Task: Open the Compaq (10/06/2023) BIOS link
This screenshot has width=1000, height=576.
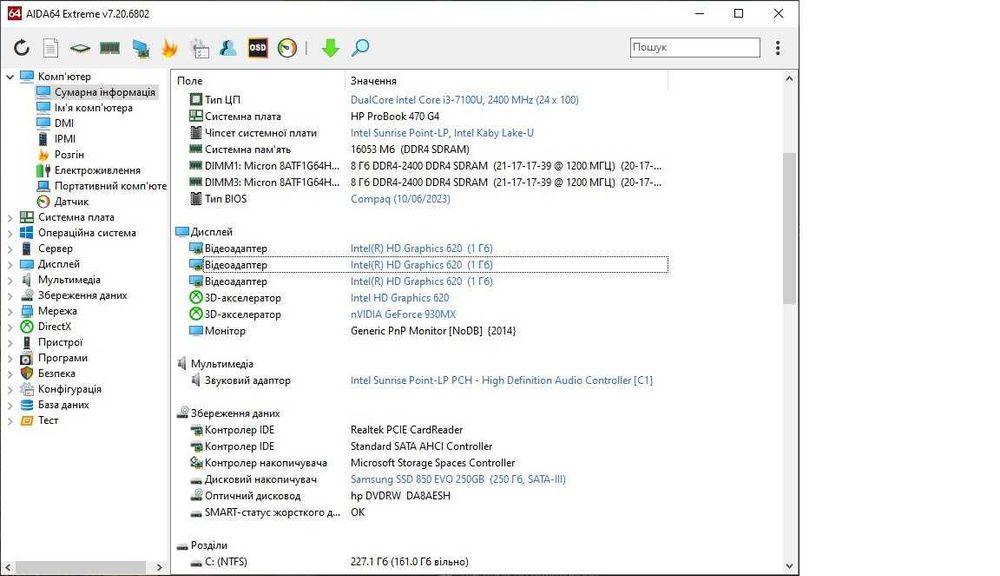Action: 400,199
